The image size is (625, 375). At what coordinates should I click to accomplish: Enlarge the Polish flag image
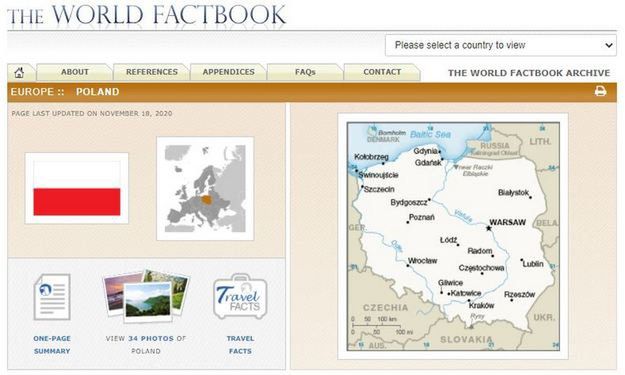(x=77, y=188)
